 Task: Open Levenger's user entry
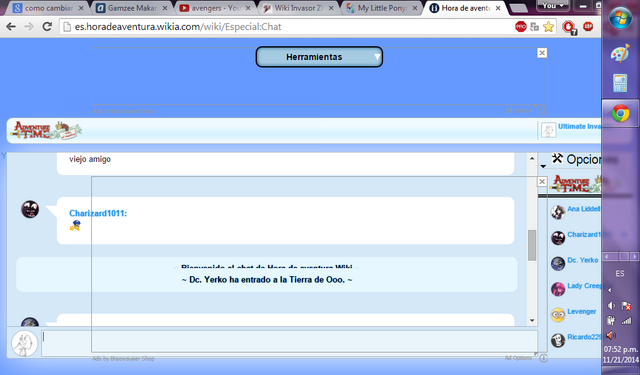pyautogui.click(x=576, y=314)
